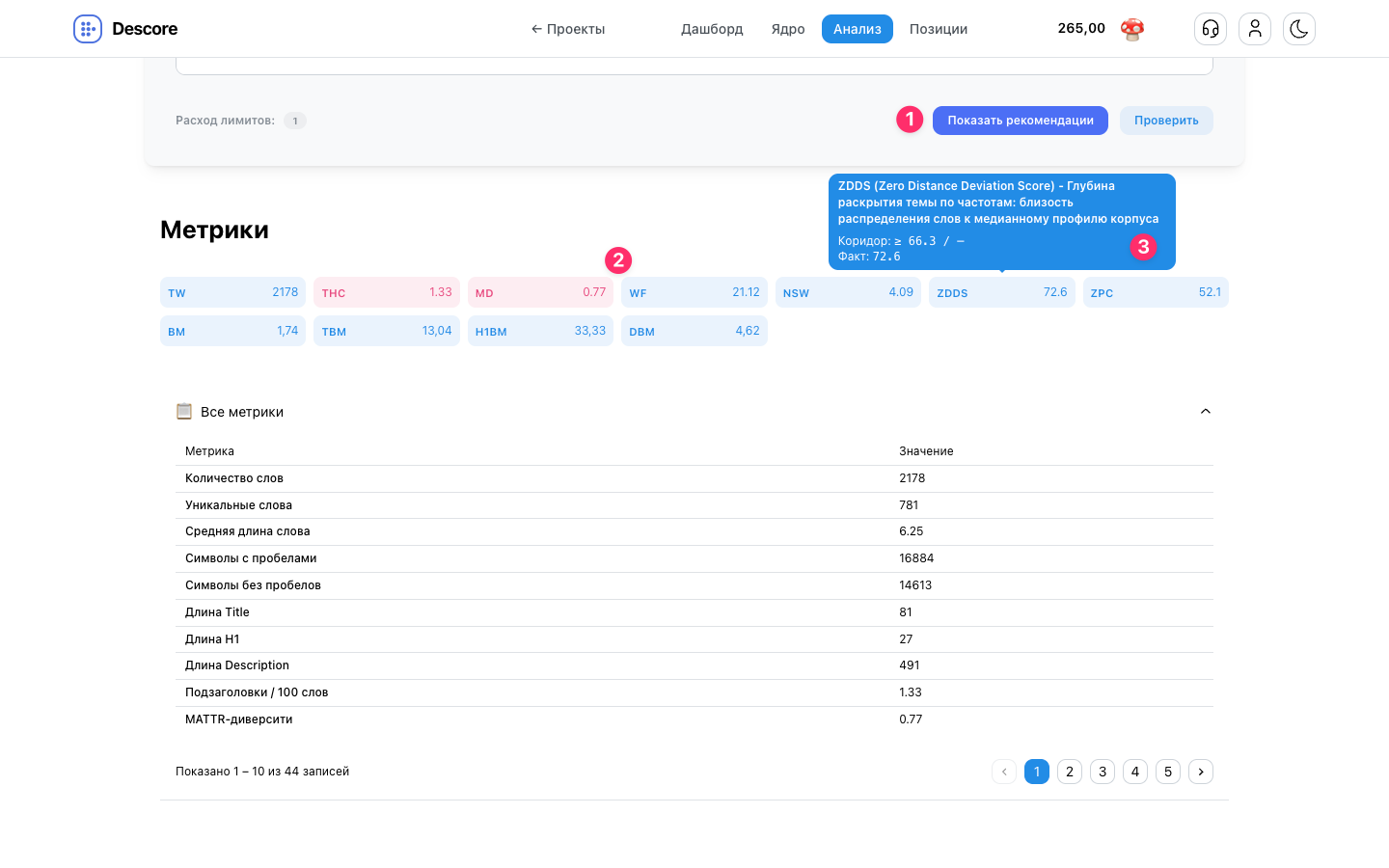1389x868 pixels.
Task: Open page 3 of the metrics table
Action: pos(1103,772)
